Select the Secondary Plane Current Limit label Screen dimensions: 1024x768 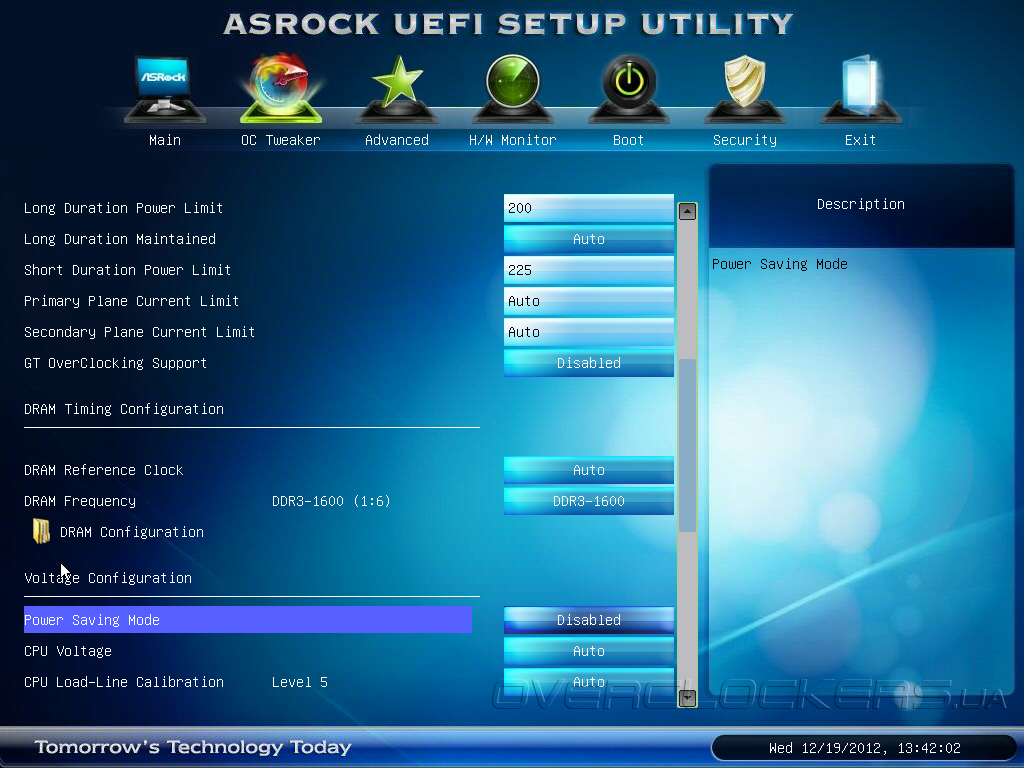139,332
